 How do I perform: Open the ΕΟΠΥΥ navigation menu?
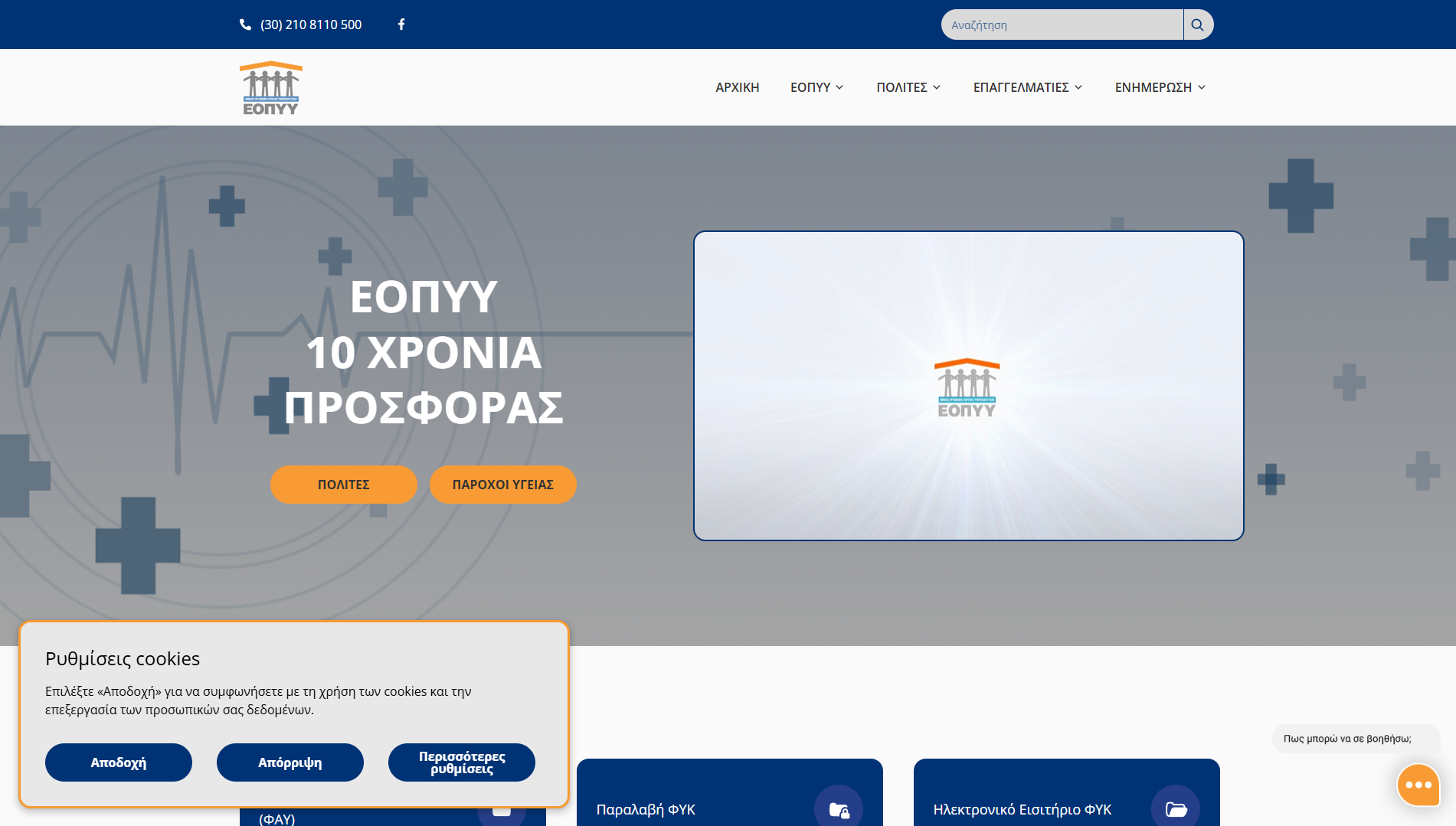[x=817, y=87]
